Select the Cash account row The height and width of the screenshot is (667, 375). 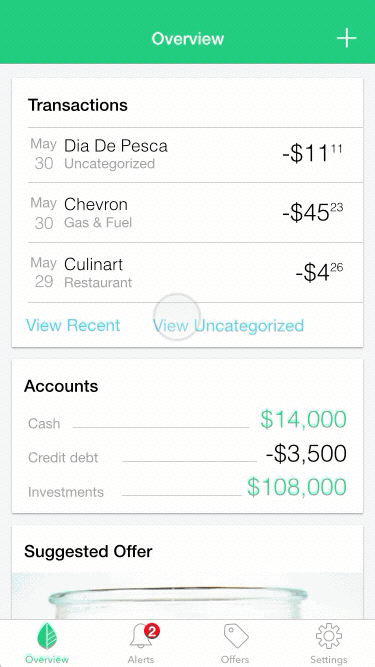click(x=187, y=420)
